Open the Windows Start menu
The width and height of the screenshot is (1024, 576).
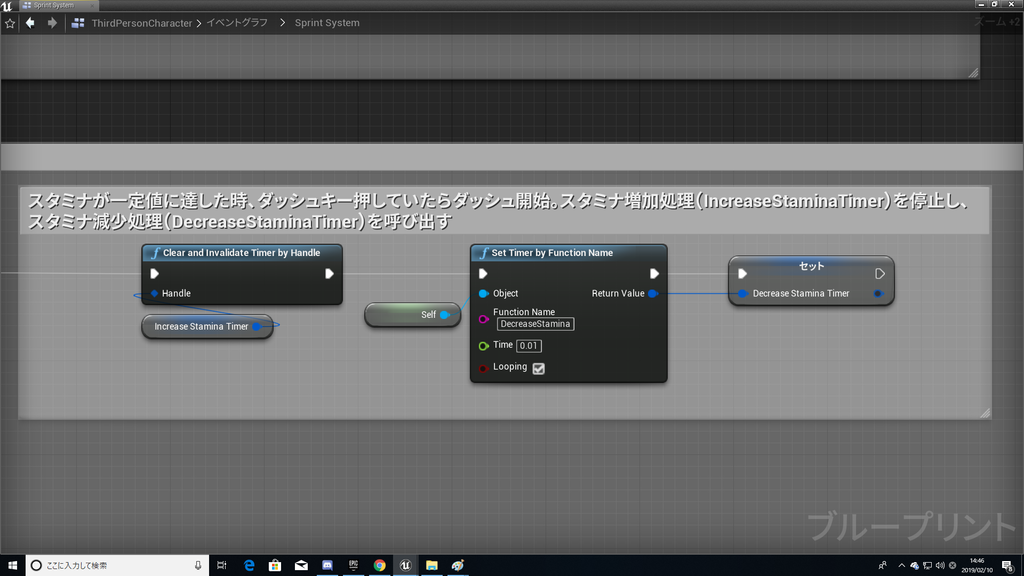[12, 565]
